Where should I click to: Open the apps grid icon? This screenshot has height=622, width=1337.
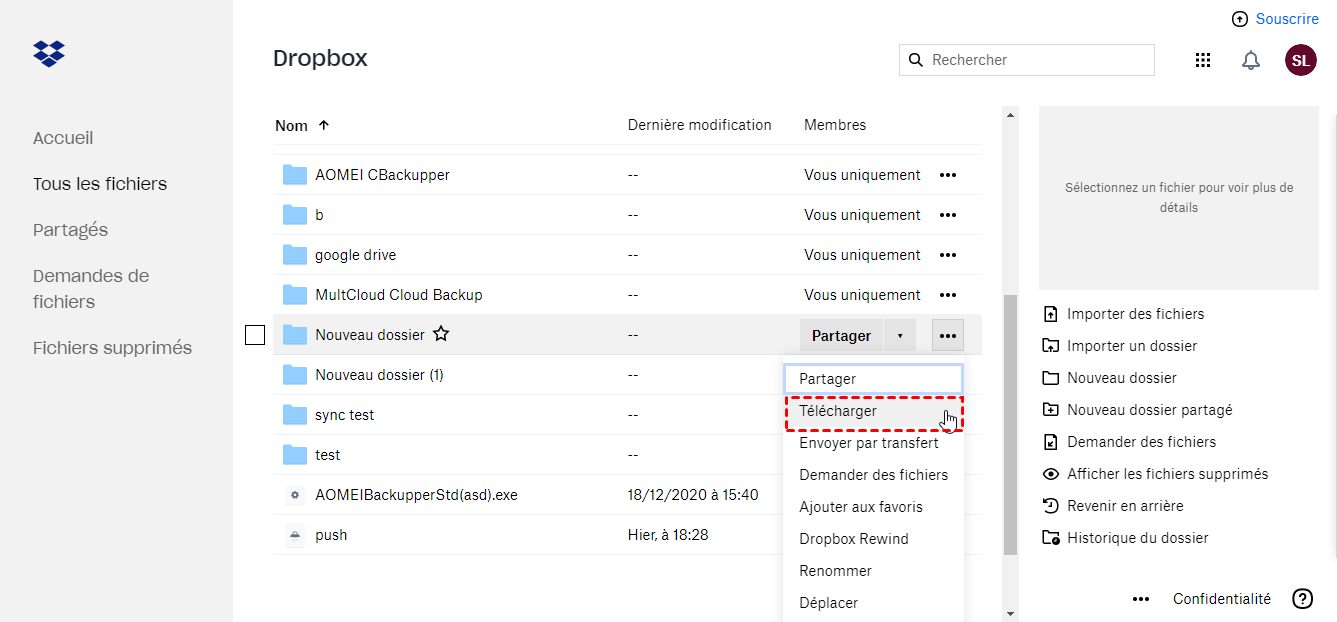point(1203,60)
